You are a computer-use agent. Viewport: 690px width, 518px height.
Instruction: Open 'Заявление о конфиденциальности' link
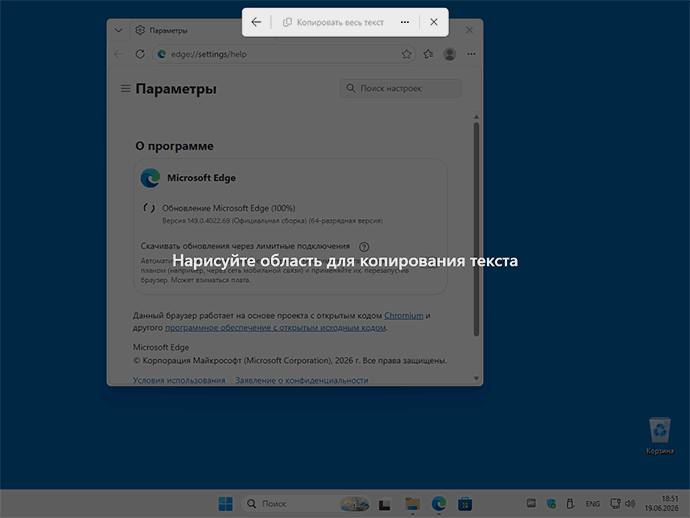click(x=301, y=380)
